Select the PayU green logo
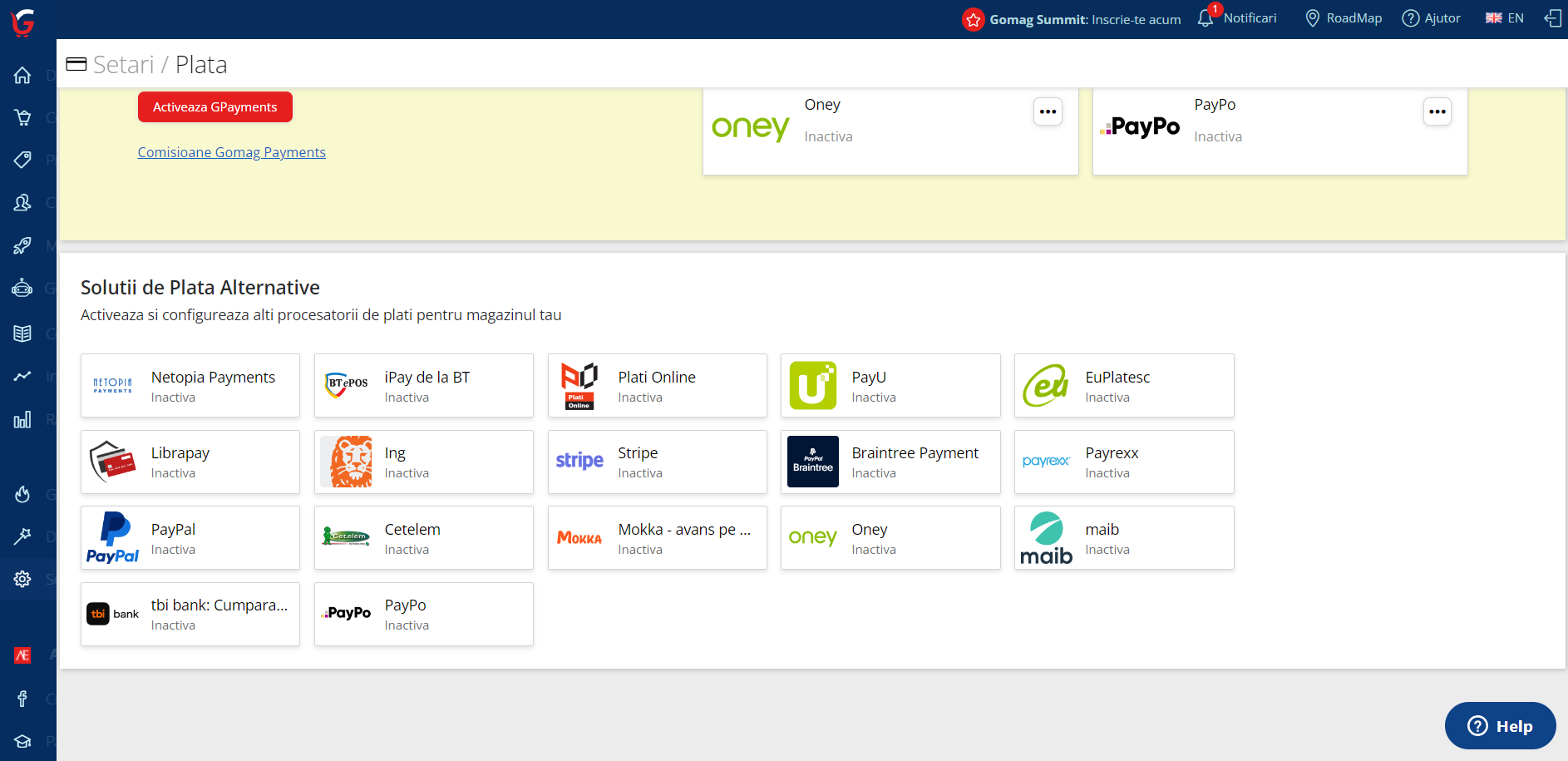 click(x=813, y=386)
